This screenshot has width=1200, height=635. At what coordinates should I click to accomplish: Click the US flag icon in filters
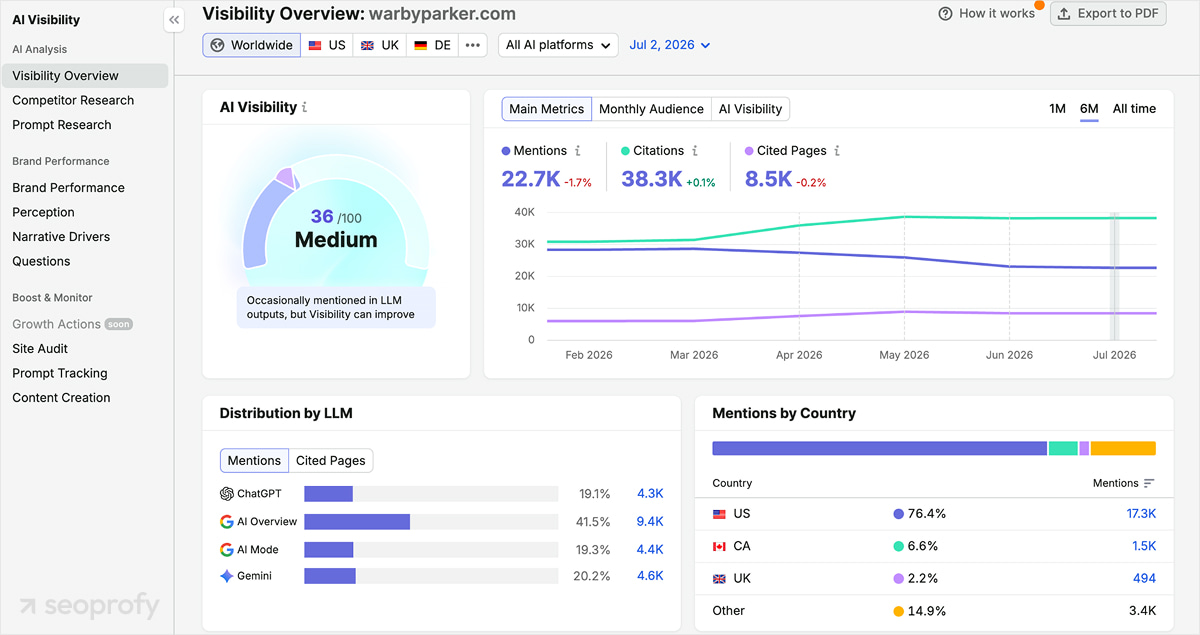pos(315,45)
